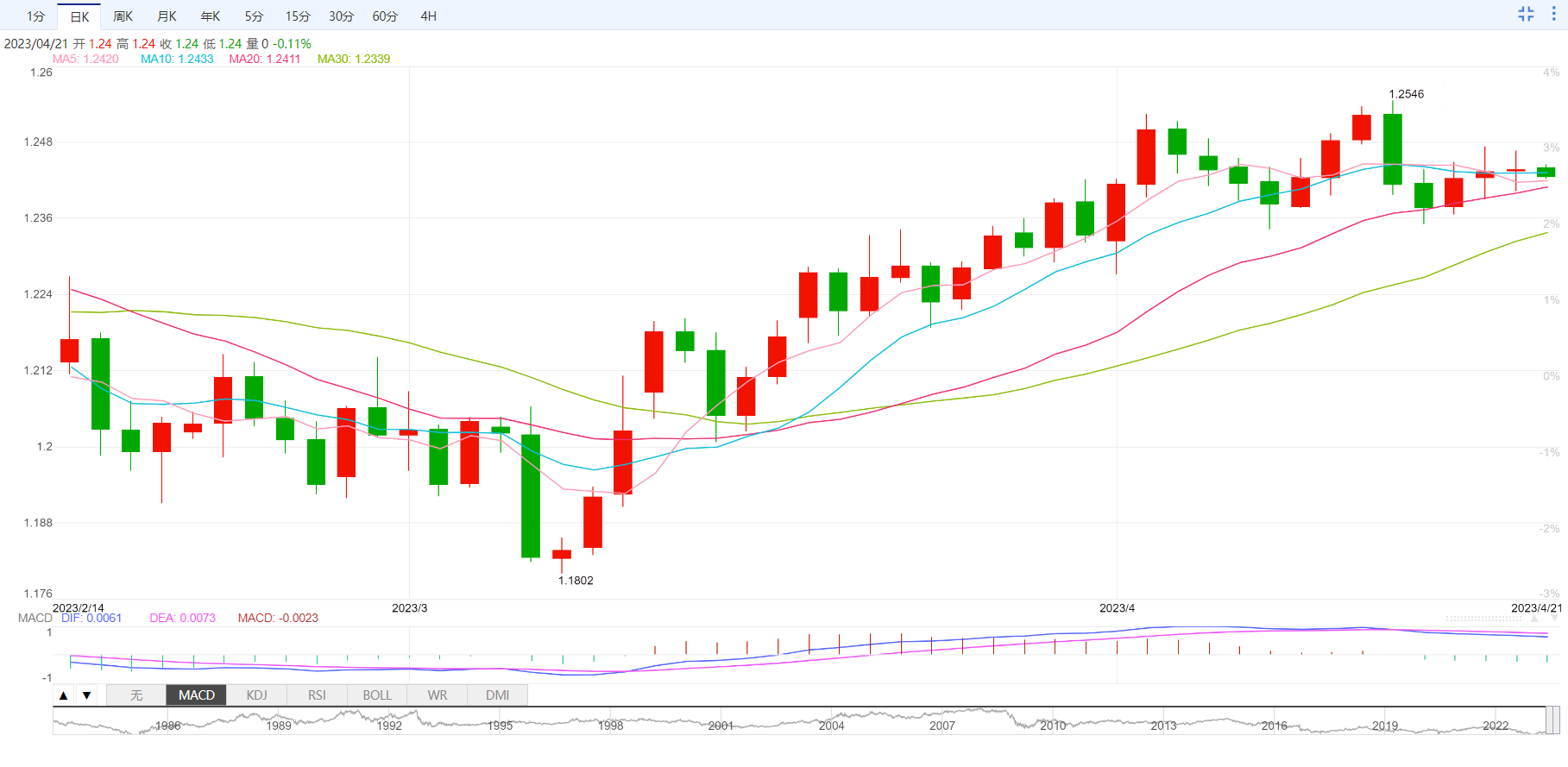Enable the RSI indicator
The width and height of the screenshot is (1568, 767).
pos(317,695)
